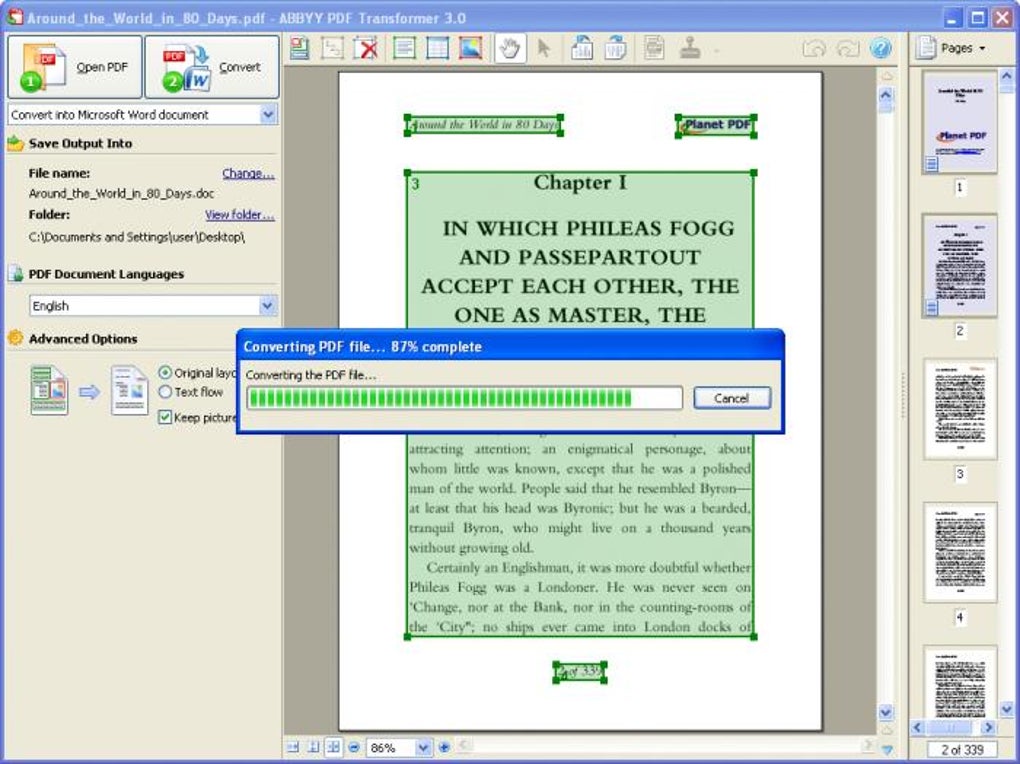Click the thumbnails panel scroll down arrow
The image size is (1020, 764).
coord(1006,709)
